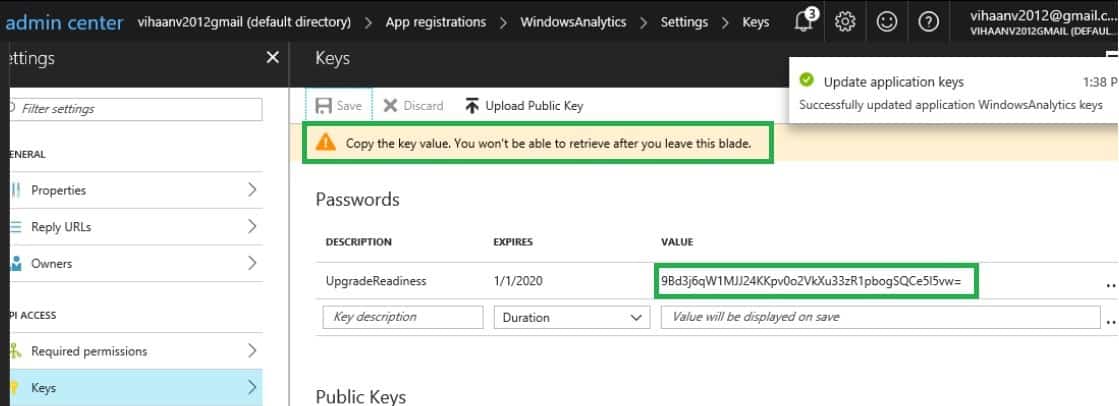This screenshot has width=1119, height=406.
Task: Click the Save button label
Action: (349, 106)
